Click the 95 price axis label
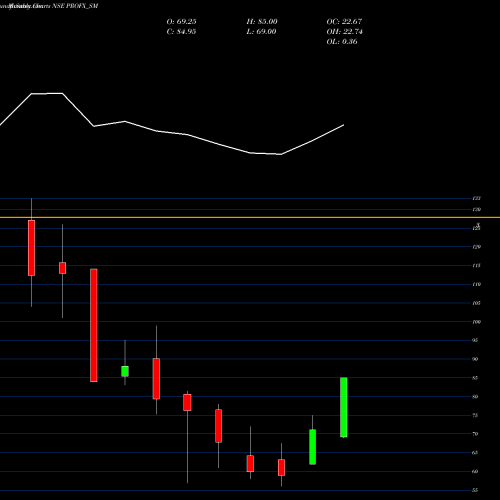This screenshot has width=500, height=500. click(475, 340)
